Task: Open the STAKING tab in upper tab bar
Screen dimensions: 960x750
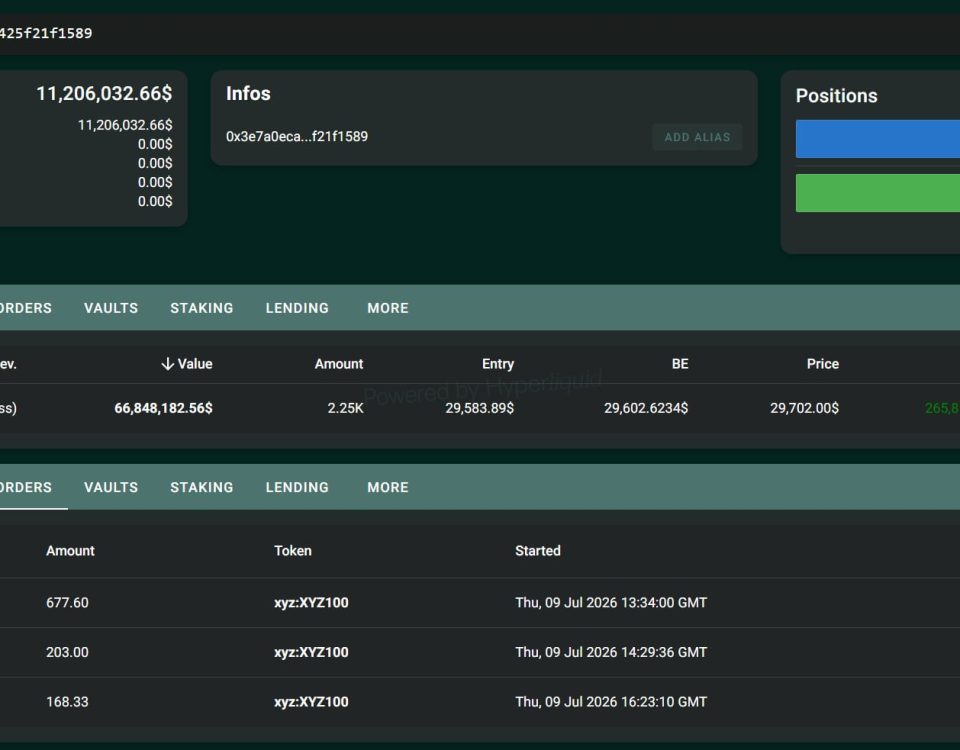Action: pos(201,308)
